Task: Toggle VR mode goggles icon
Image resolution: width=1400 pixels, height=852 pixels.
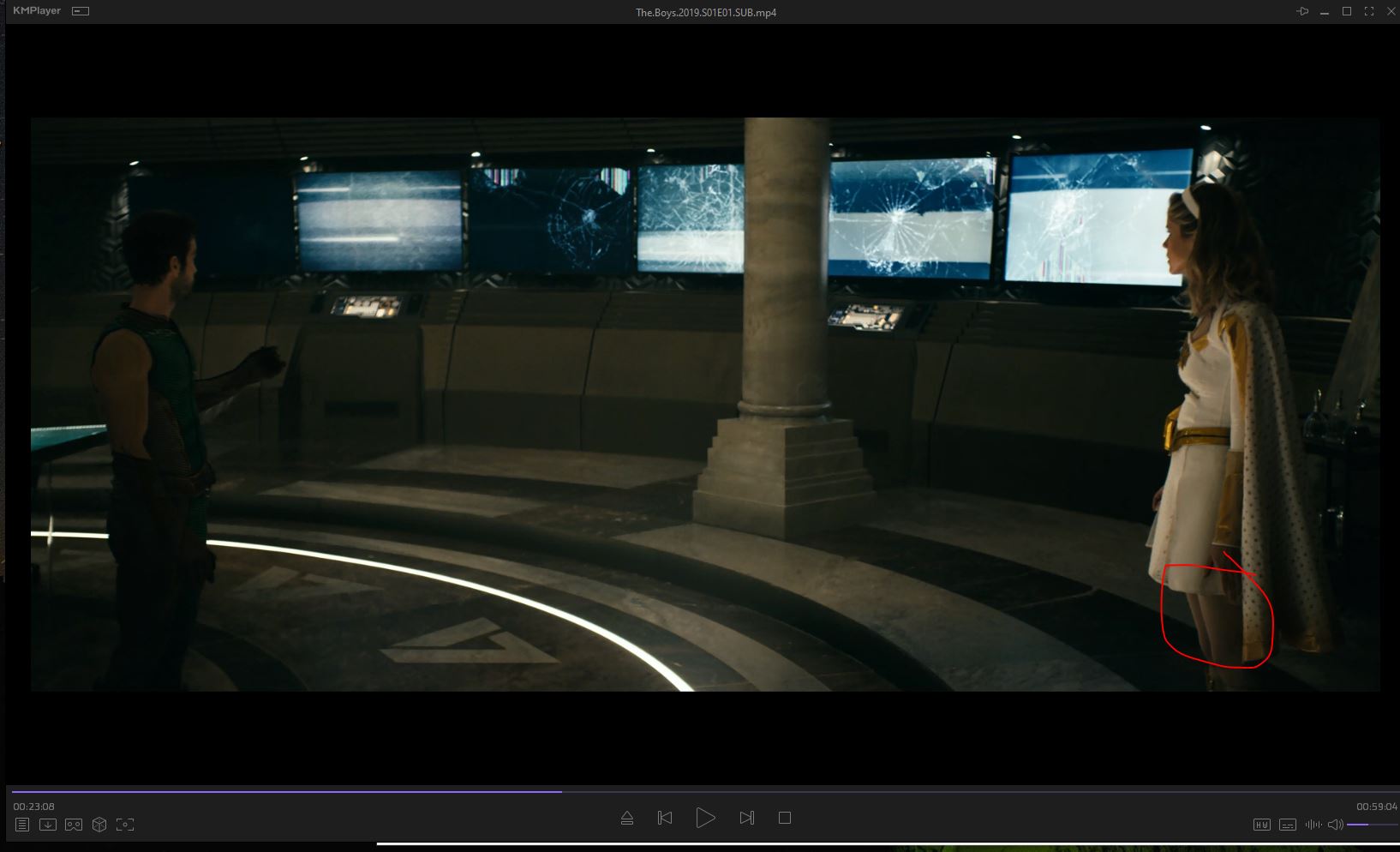Action: [x=74, y=825]
